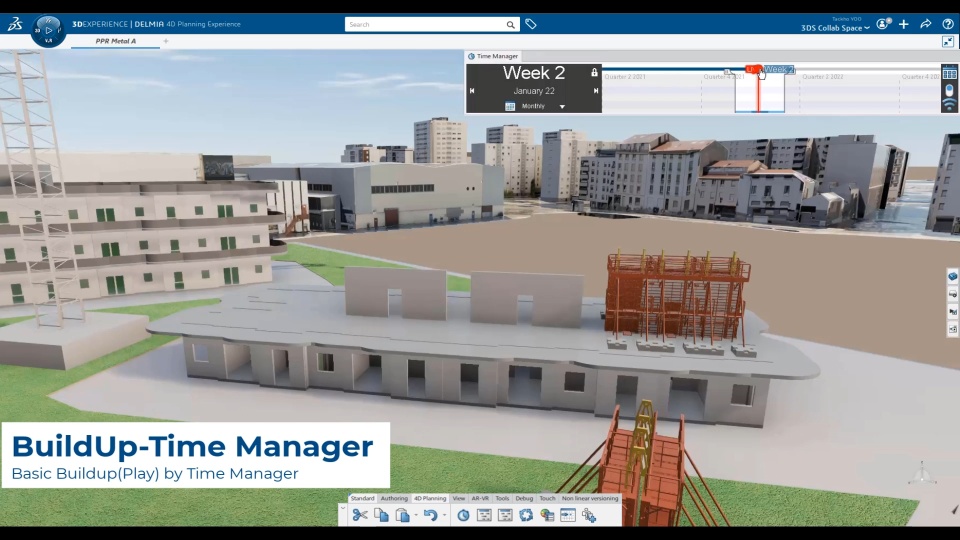
Task: Open the user profile icon
Action: [x=883, y=24]
